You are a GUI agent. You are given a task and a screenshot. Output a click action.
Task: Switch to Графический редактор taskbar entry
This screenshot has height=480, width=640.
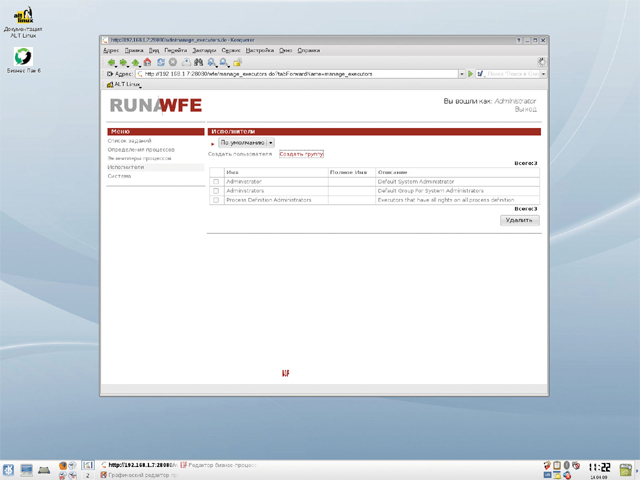[x=138, y=475]
